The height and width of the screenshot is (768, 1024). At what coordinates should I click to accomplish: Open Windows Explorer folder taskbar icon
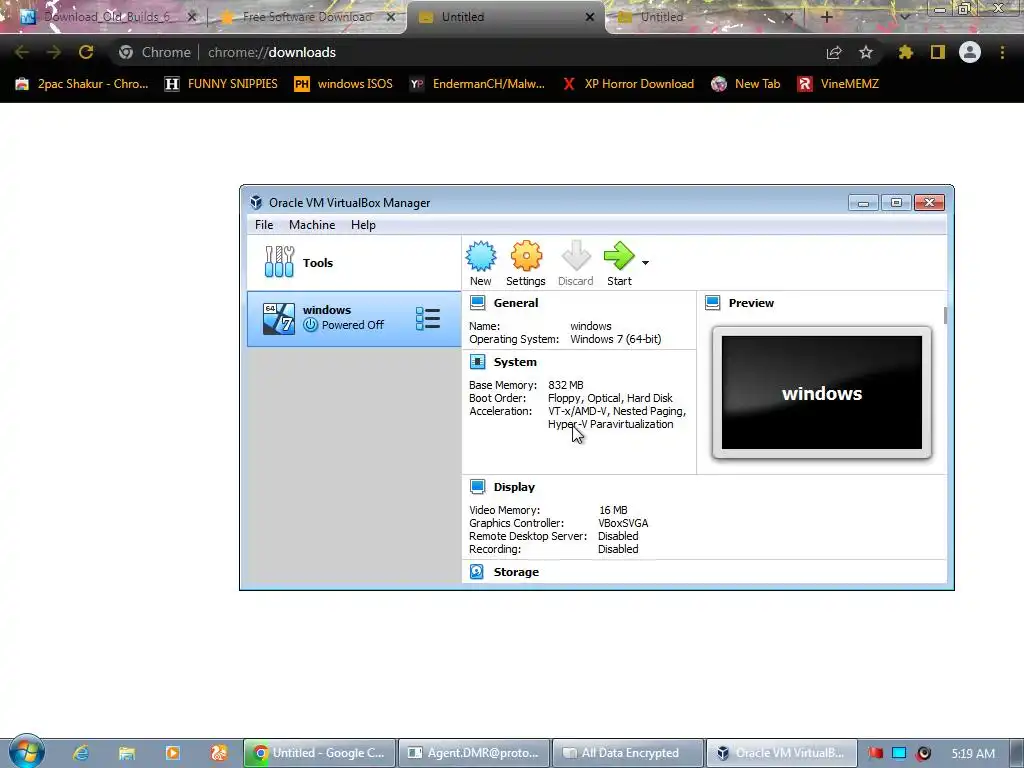pyautogui.click(x=127, y=753)
